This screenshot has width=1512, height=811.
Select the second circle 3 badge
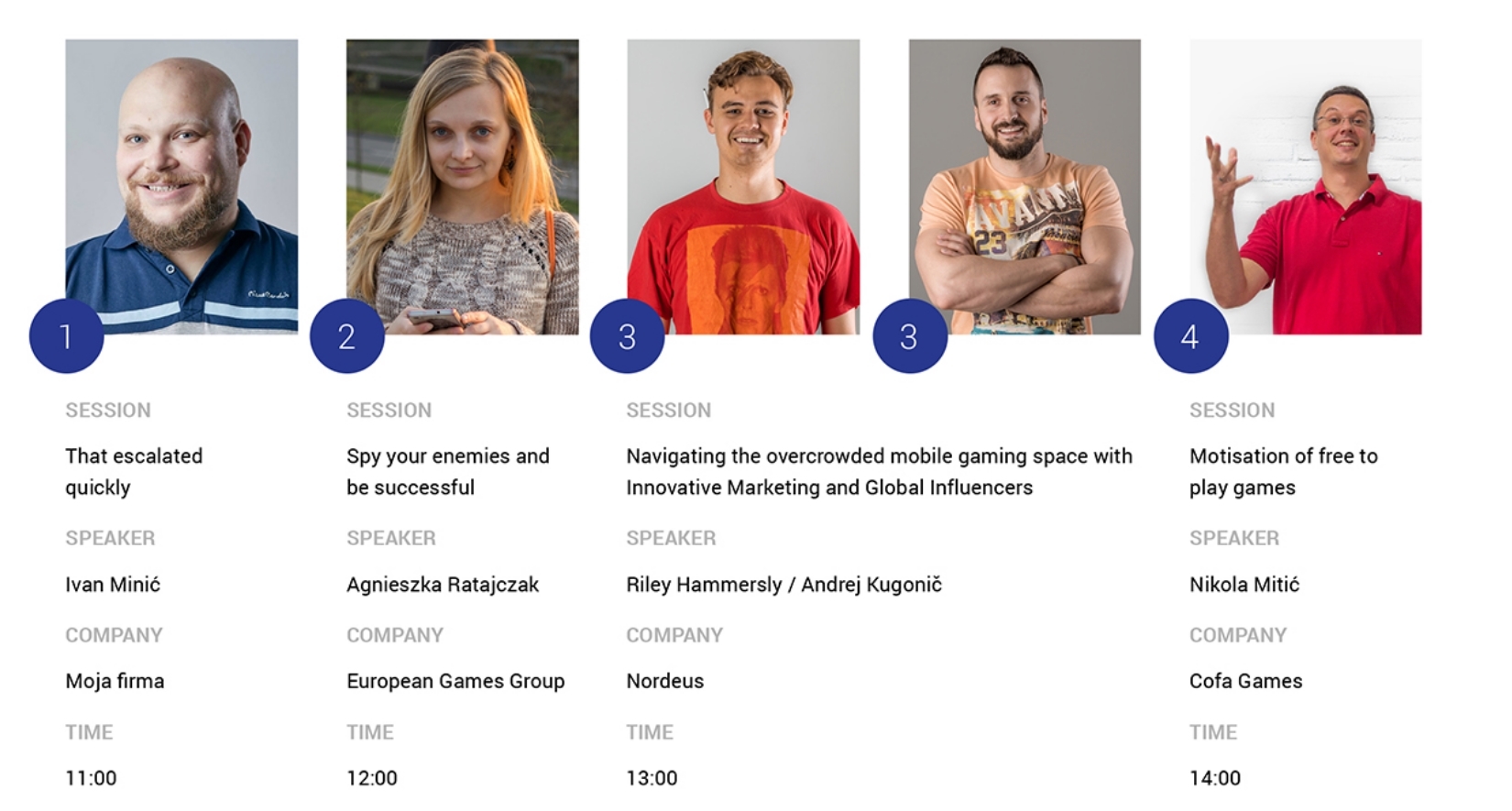[910, 336]
